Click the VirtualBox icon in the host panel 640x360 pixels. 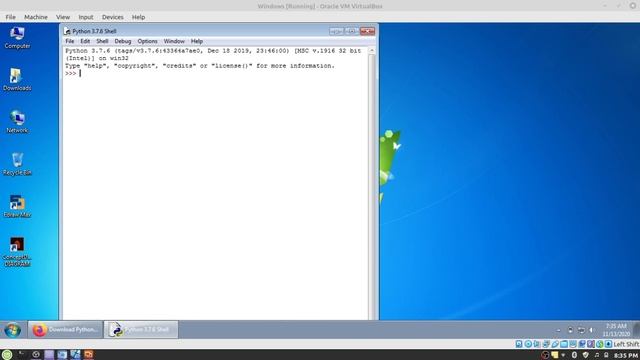[76, 354]
